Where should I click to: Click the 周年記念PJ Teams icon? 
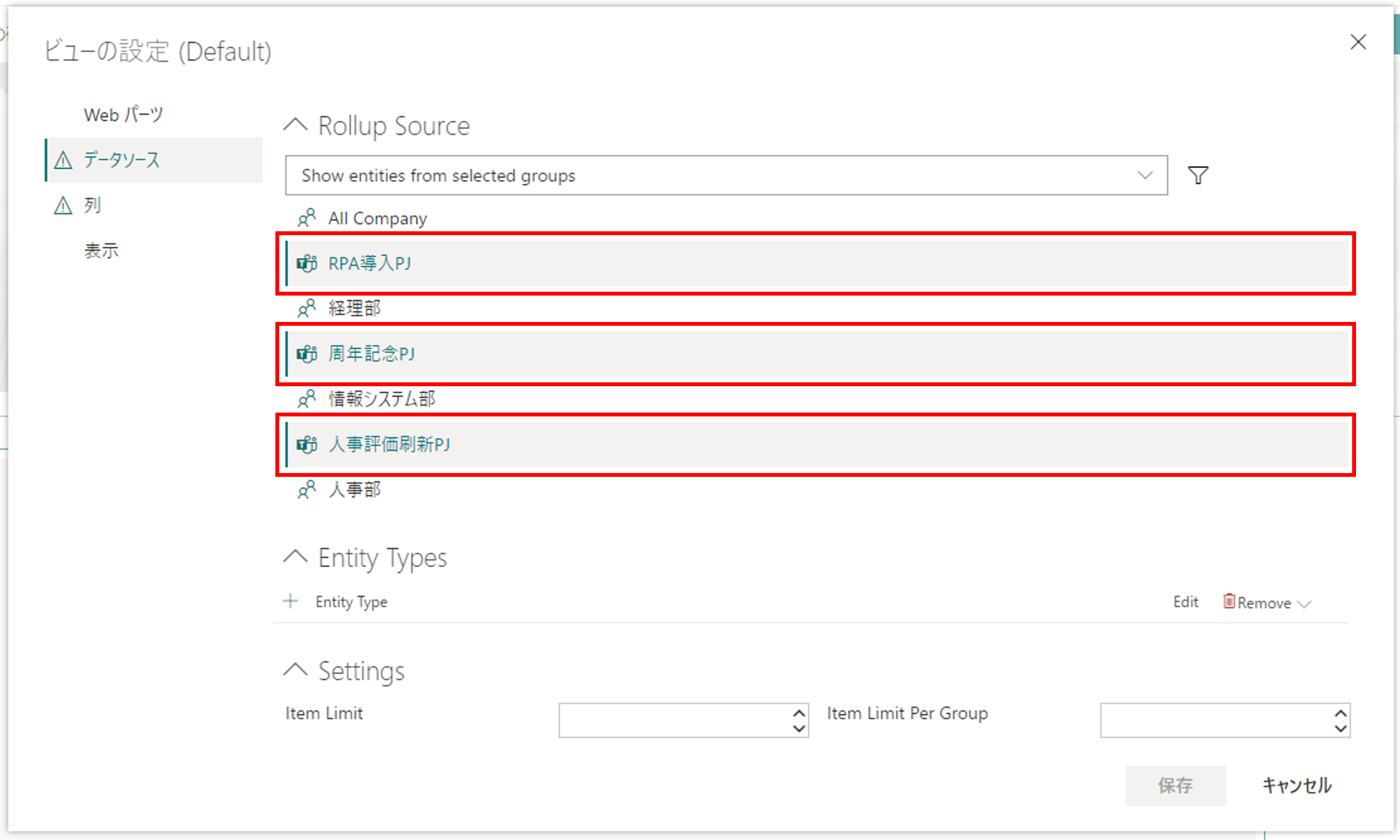pyautogui.click(x=307, y=354)
